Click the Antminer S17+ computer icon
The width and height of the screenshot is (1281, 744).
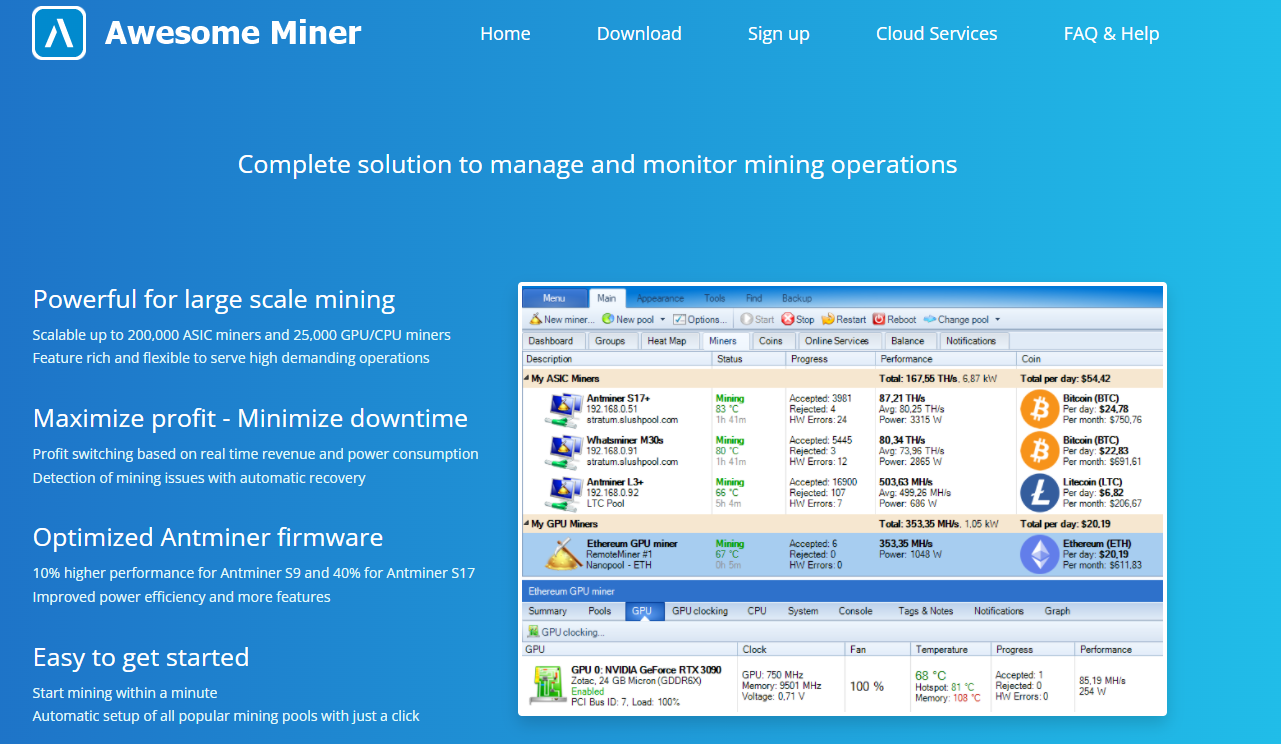coord(563,409)
